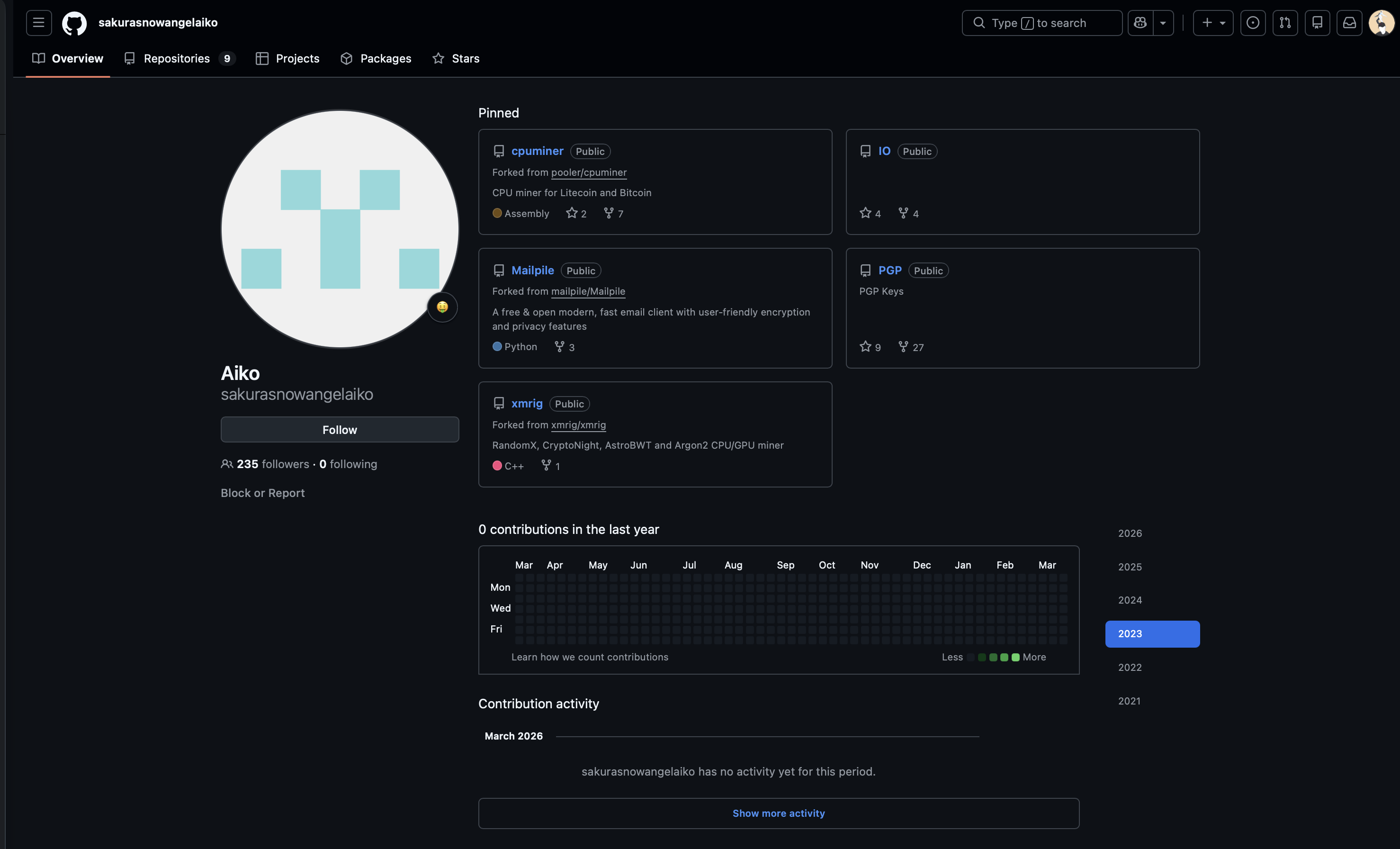Select the 2024 contribution year
The width and height of the screenshot is (1400, 849).
[1130, 600]
